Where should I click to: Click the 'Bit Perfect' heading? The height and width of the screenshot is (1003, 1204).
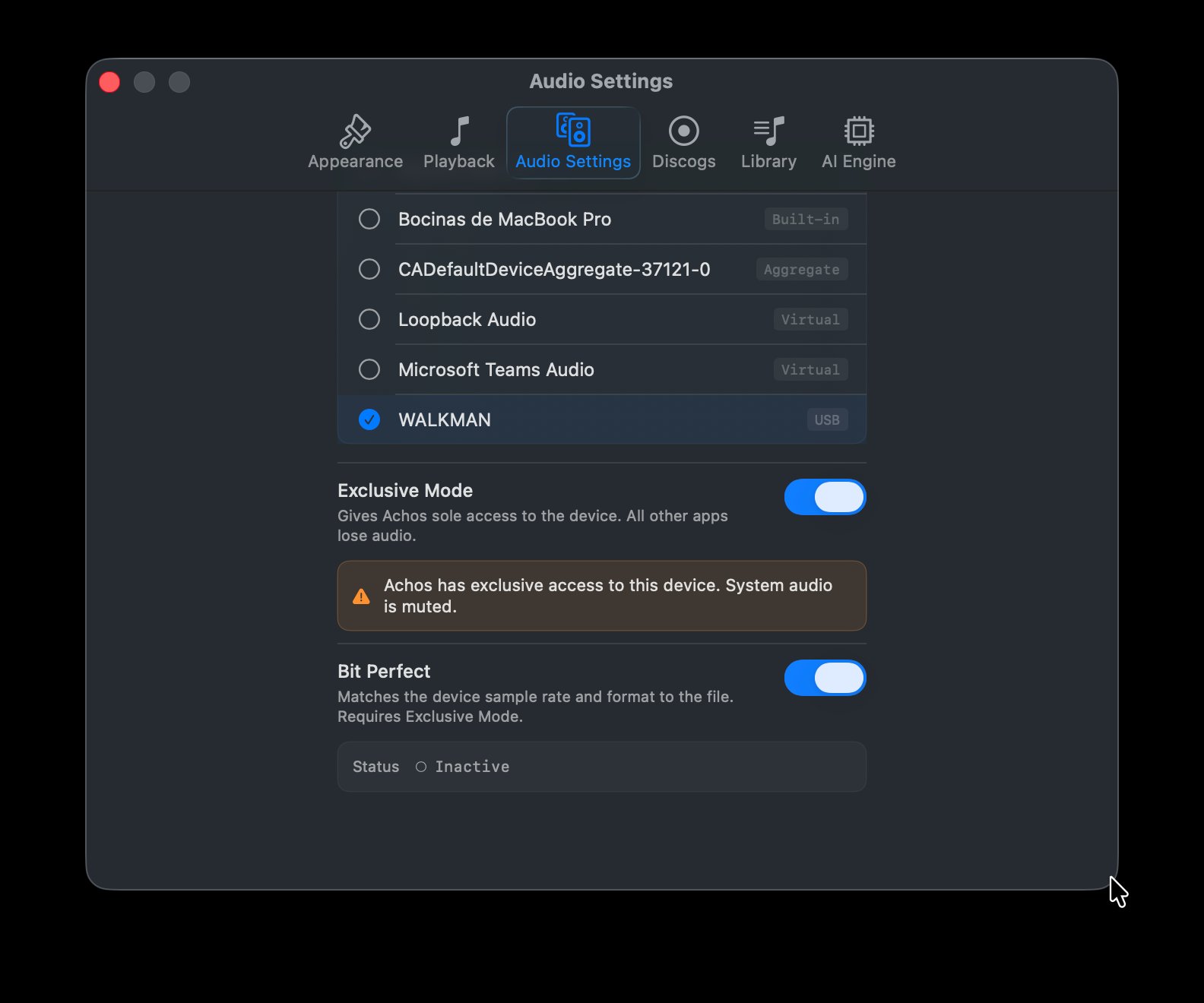[384, 671]
